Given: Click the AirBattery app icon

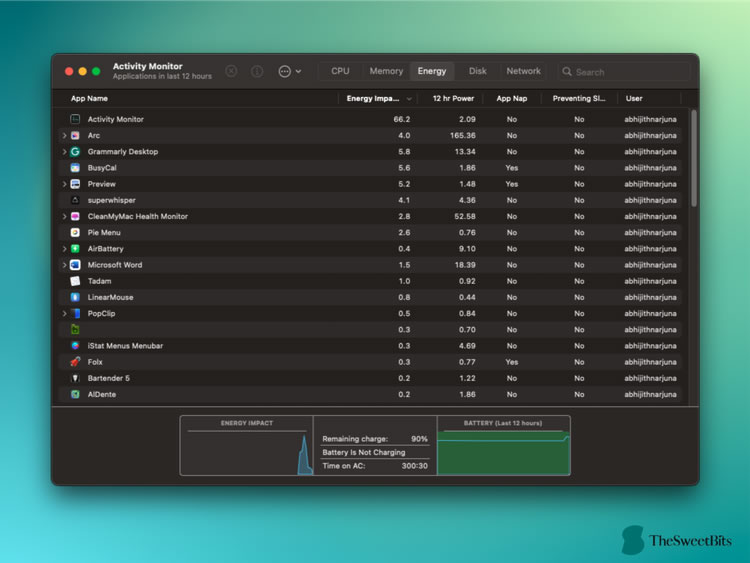Looking at the screenshot, I should [x=75, y=249].
